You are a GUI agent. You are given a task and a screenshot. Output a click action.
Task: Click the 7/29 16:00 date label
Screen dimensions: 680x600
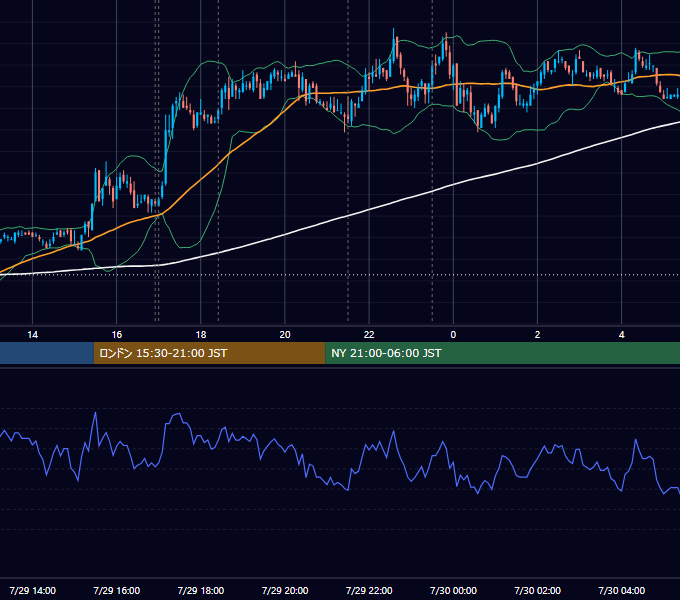(117, 590)
